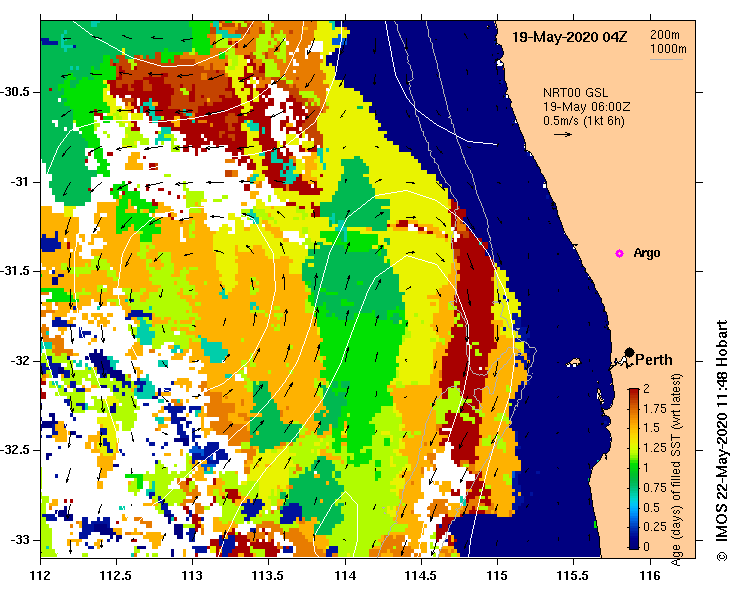Click colorbar tick value "1.75"
Image resolution: width=739 pixels, height=592 pixels.
[x=655, y=408]
